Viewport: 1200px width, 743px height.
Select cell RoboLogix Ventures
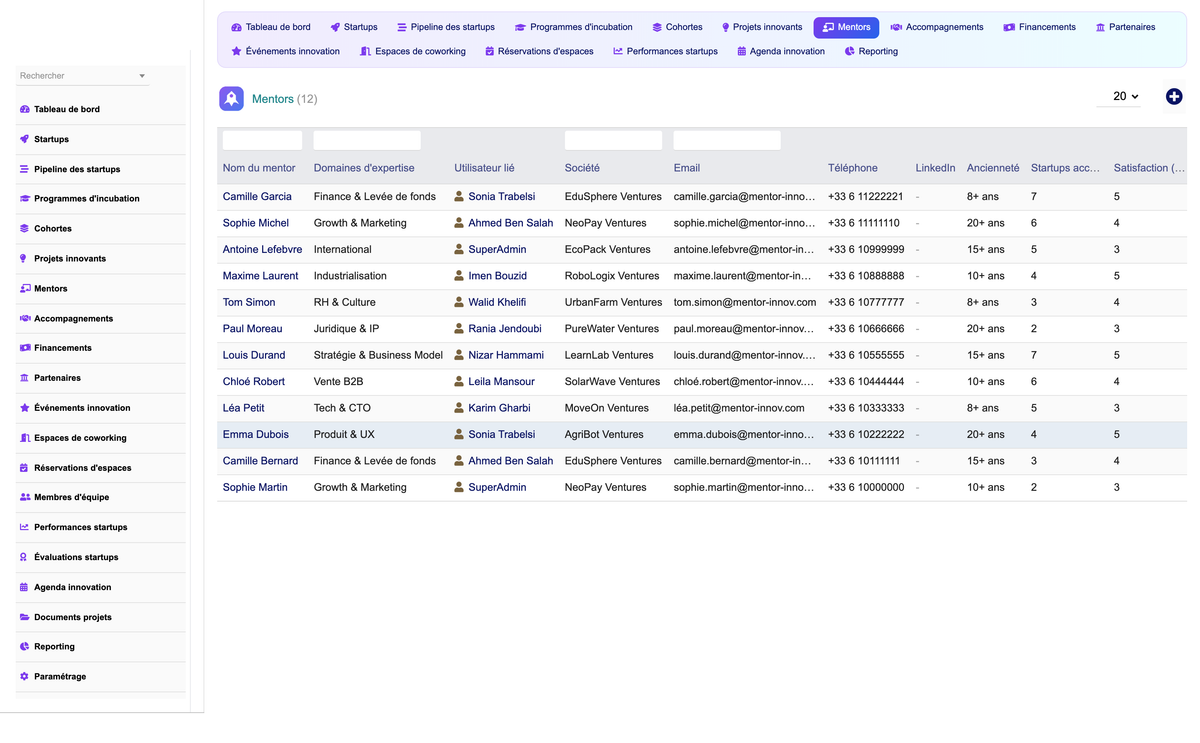(x=612, y=276)
